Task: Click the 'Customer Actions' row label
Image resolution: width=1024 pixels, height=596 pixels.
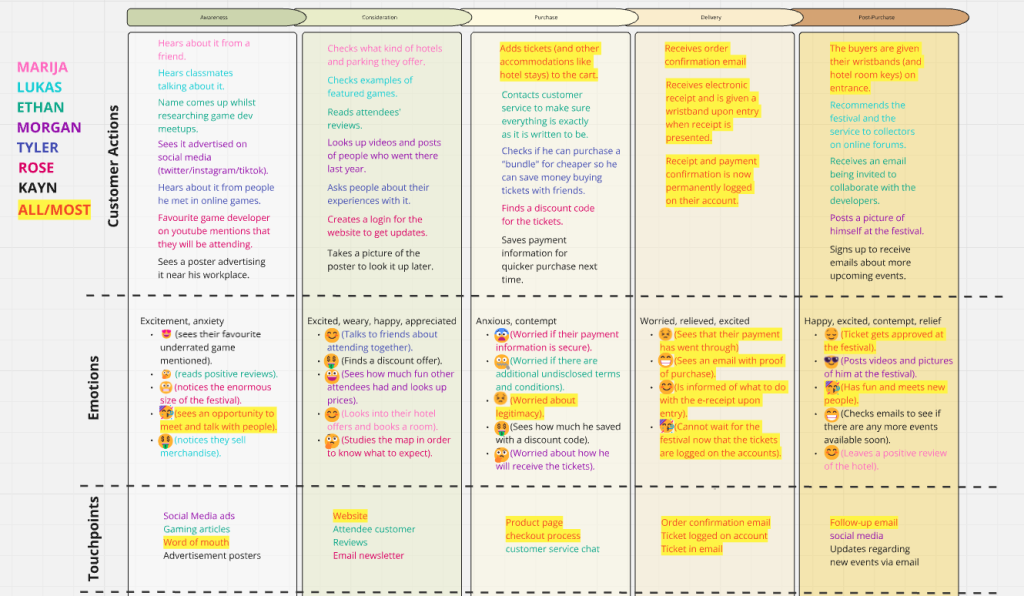Action: tap(113, 165)
